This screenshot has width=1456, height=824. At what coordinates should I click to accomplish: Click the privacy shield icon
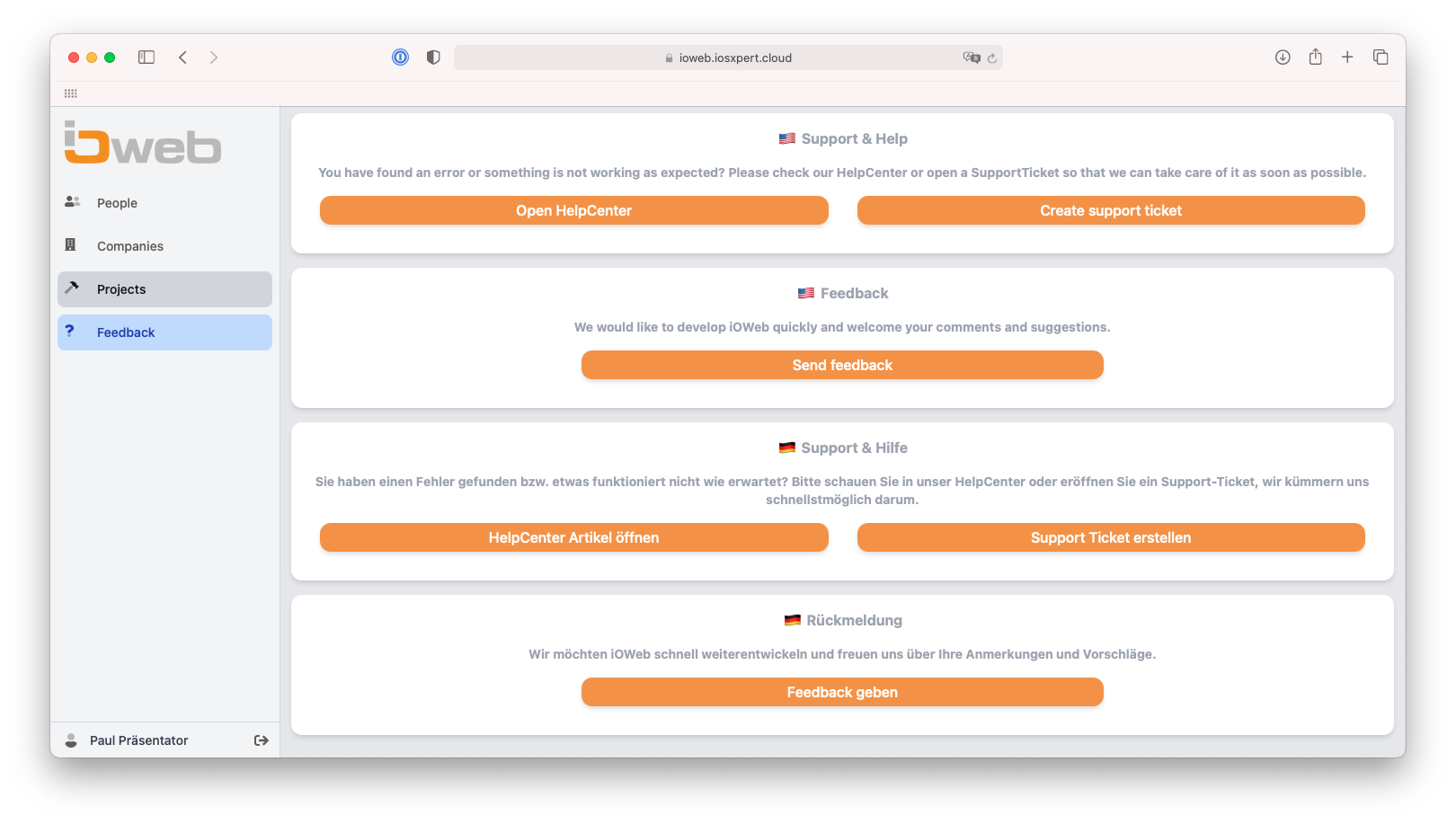click(x=433, y=58)
